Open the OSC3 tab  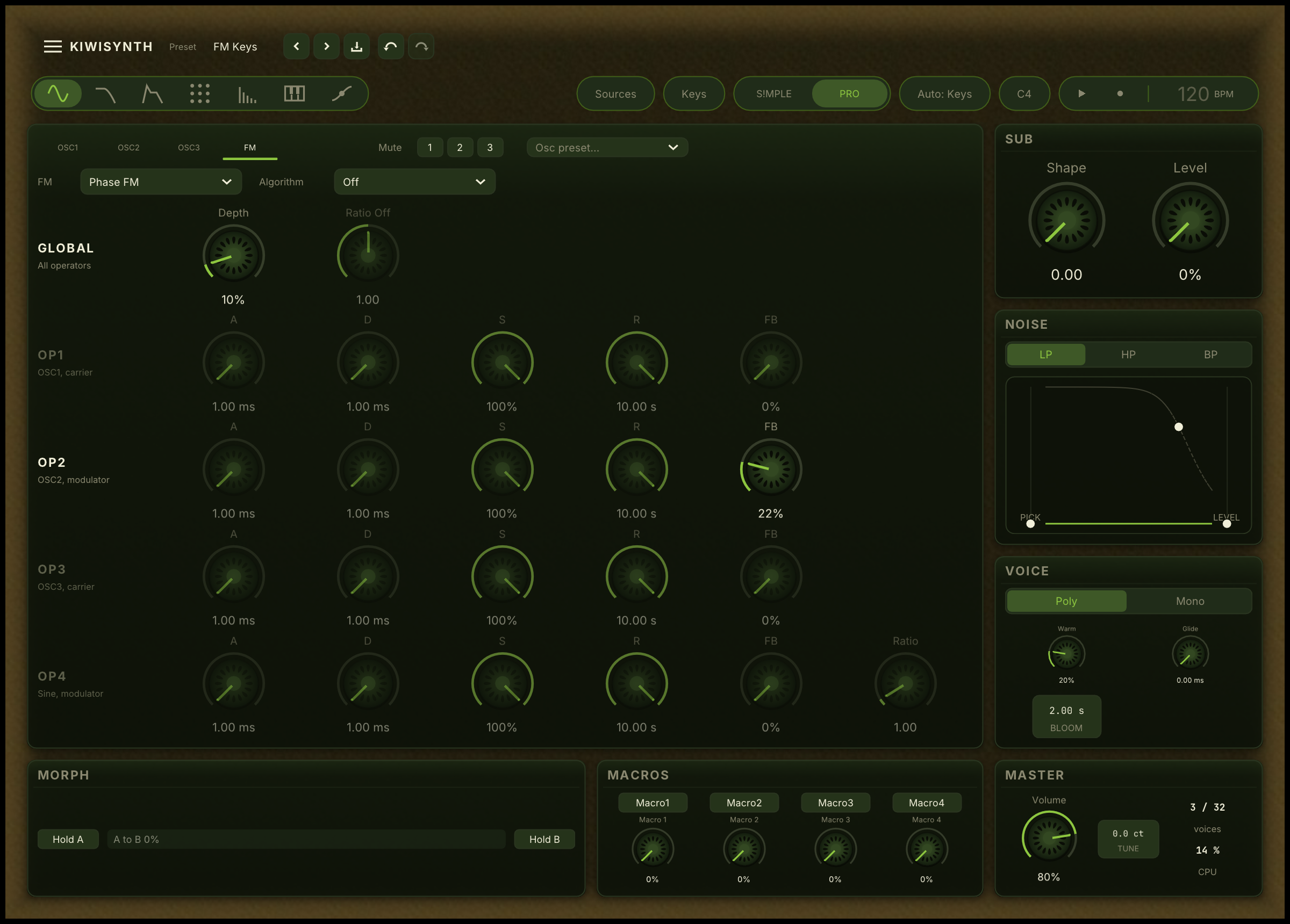click(189, 147)
